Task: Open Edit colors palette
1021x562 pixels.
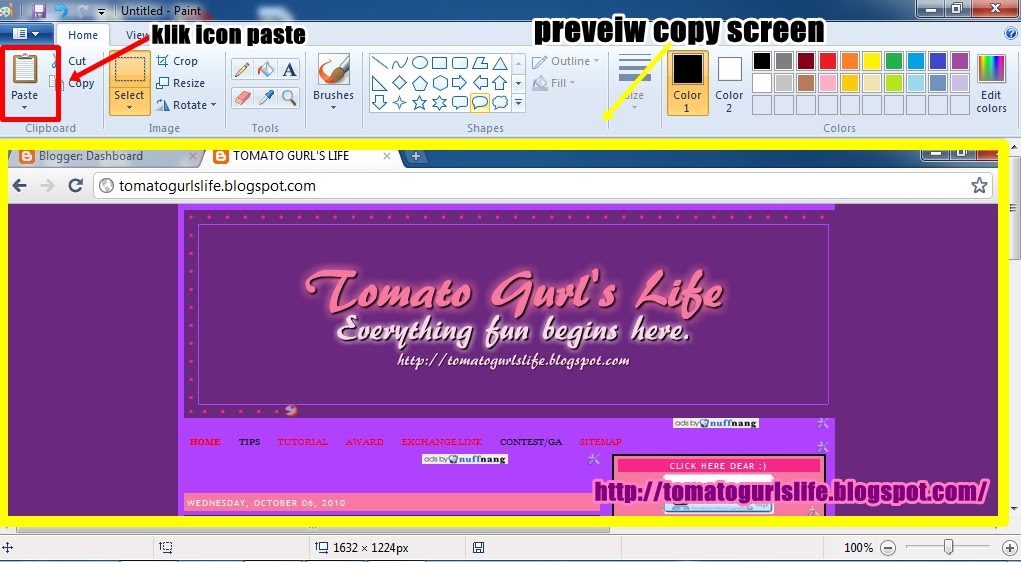Action: pos(991,83)
